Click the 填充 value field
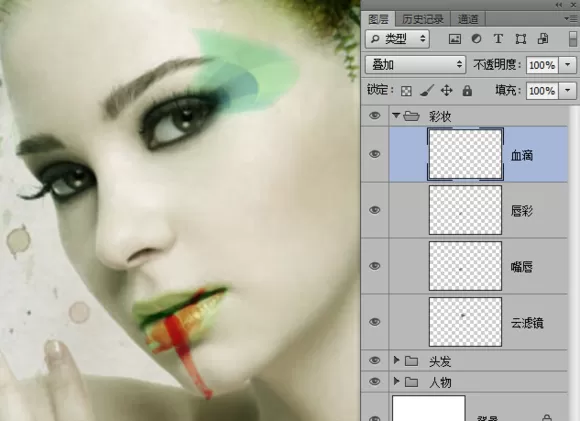 tap(542, 91)
